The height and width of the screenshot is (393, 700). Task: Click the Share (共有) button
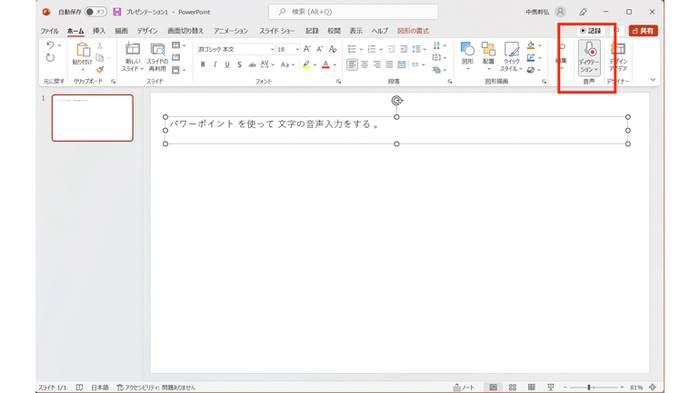point(643,31)
